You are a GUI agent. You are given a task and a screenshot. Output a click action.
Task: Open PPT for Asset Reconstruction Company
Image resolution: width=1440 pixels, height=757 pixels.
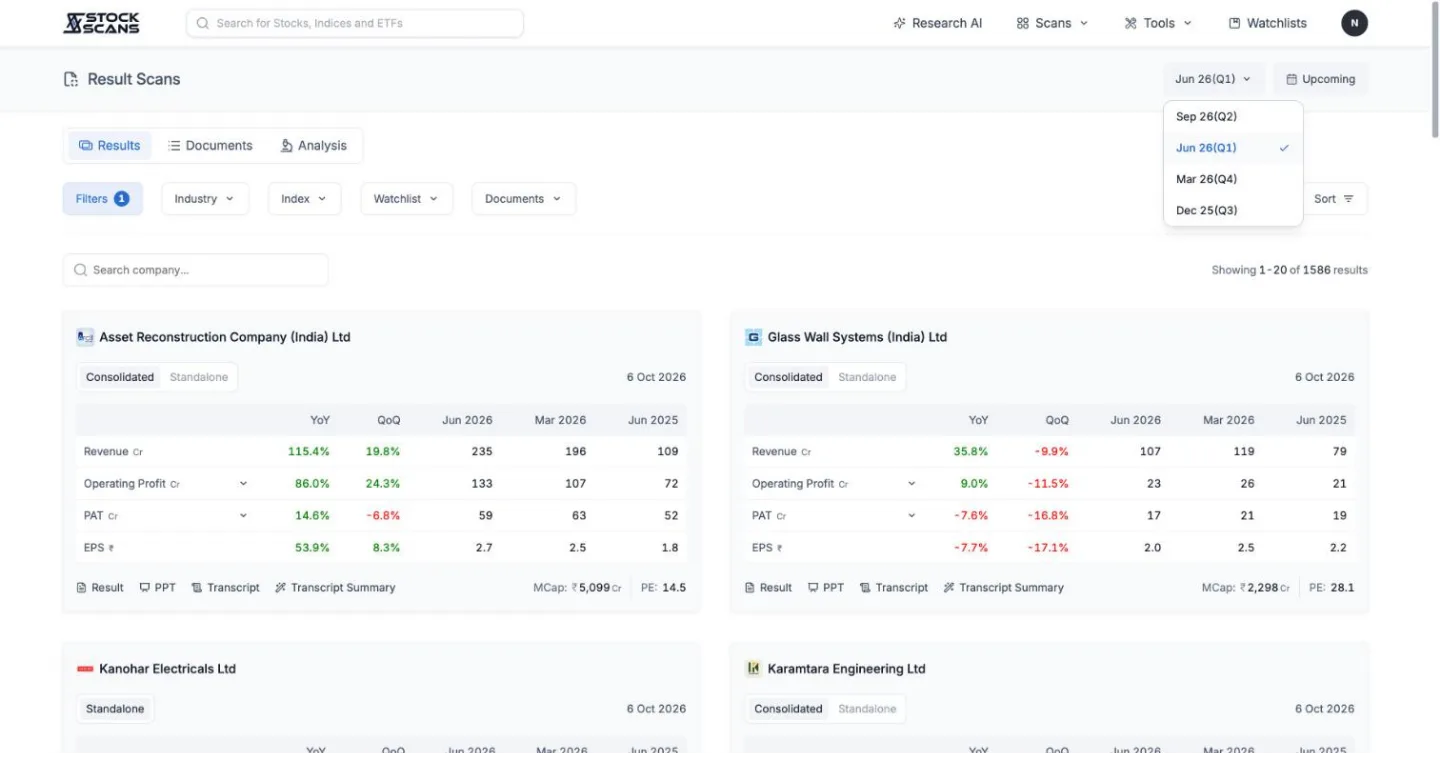157,588
